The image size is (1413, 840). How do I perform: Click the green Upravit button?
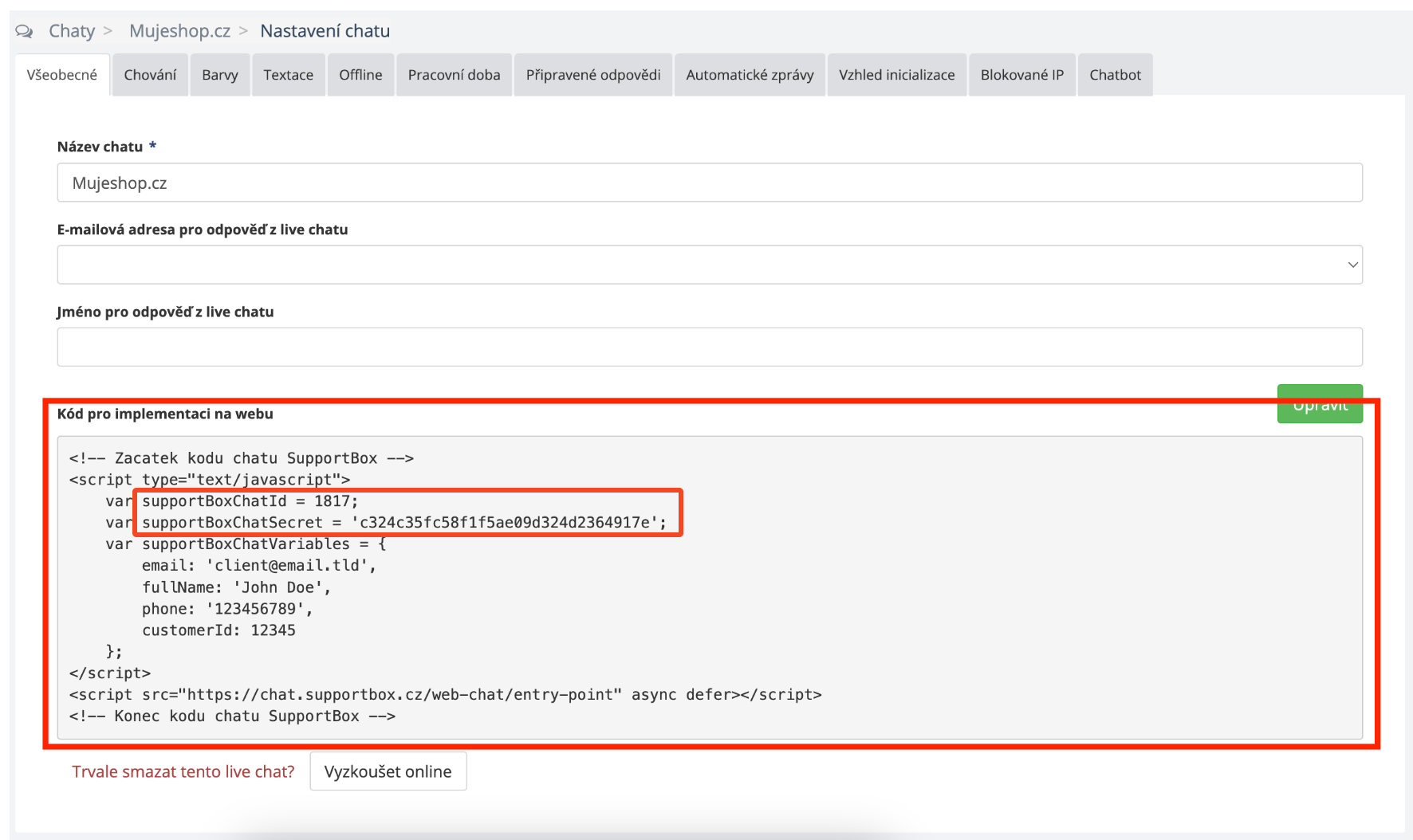click(x=1320, y=404)
